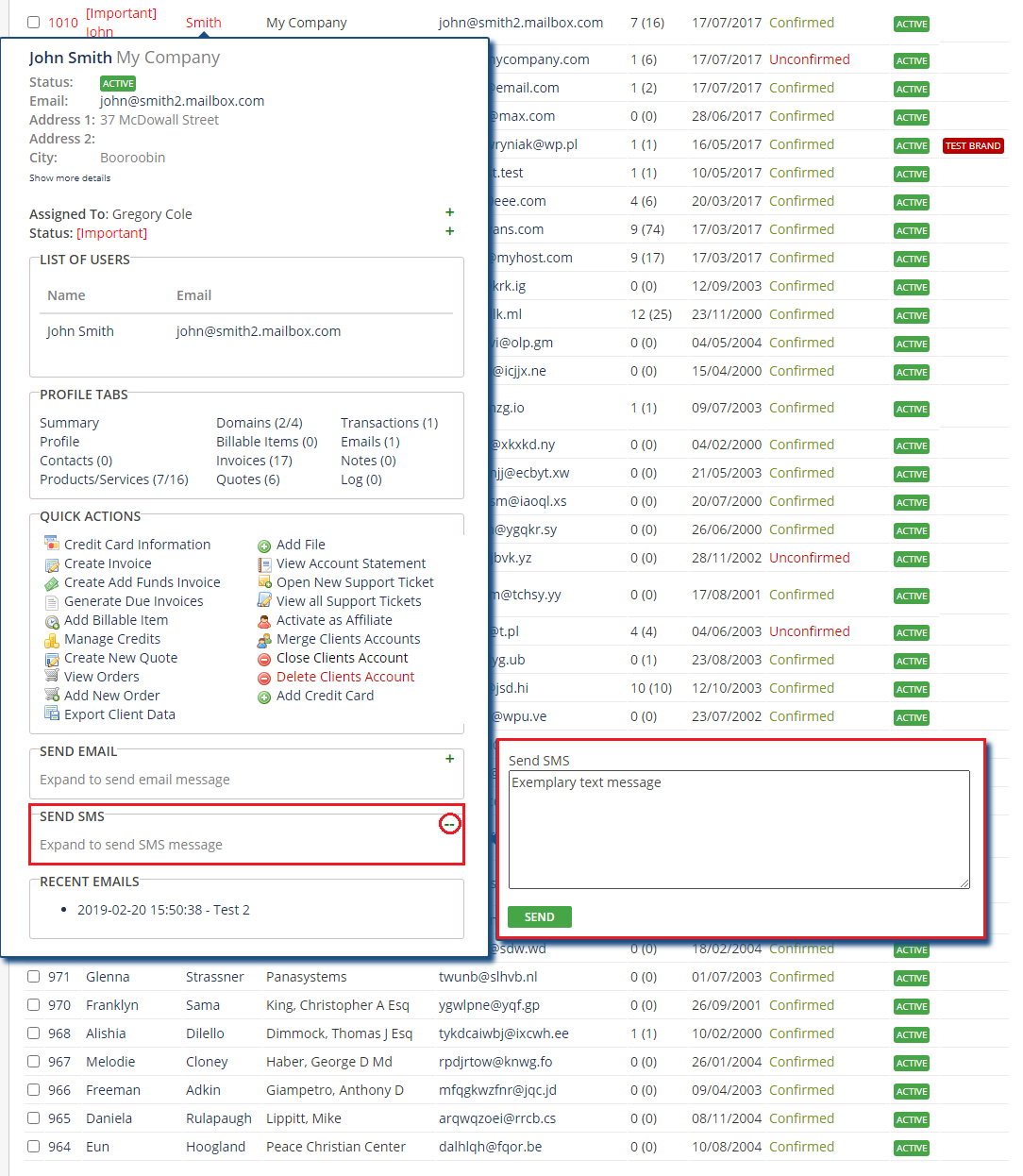The height and width of the screenshot is (1176, 1023).
Task: Click email twunb@slhvb.nl
Action: tap(488, 977)
